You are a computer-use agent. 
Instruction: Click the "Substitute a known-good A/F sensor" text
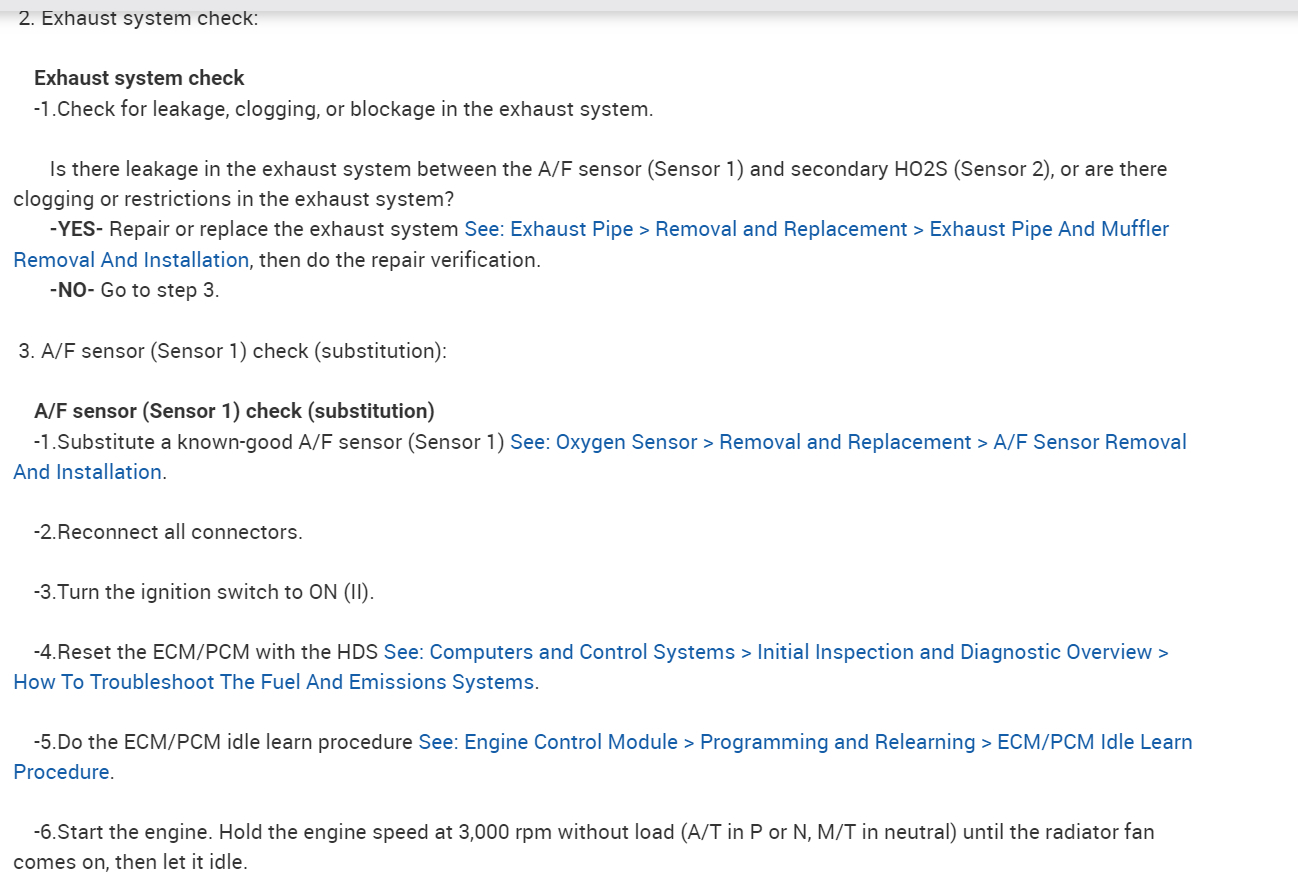[270, 442]
